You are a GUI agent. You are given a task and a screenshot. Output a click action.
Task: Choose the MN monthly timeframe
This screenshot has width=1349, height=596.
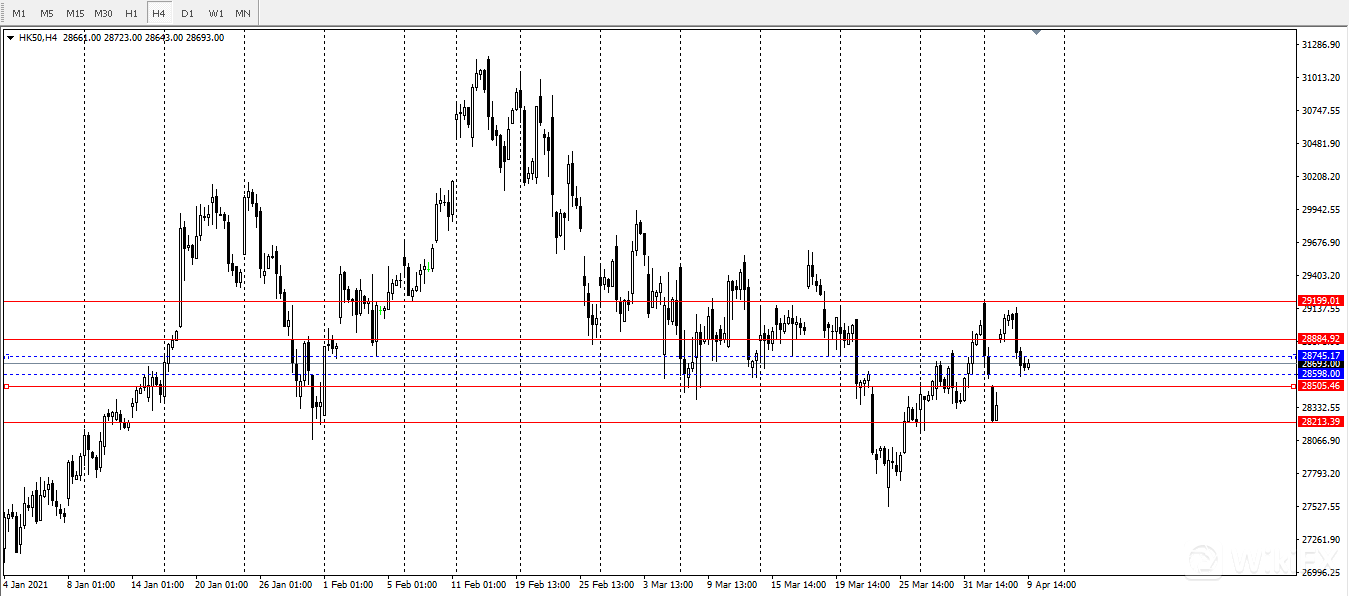pyautogui.click(x=243, y=13)
